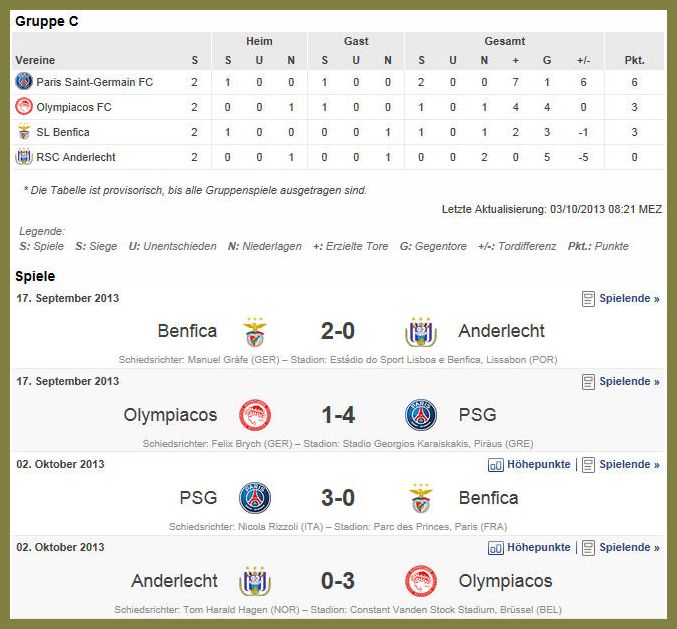Viewport: 677px width, 629px height.
Task: Click Paris Saint-Germain crest in standings table
Action: pyautogui.click(x=24, y=82)
